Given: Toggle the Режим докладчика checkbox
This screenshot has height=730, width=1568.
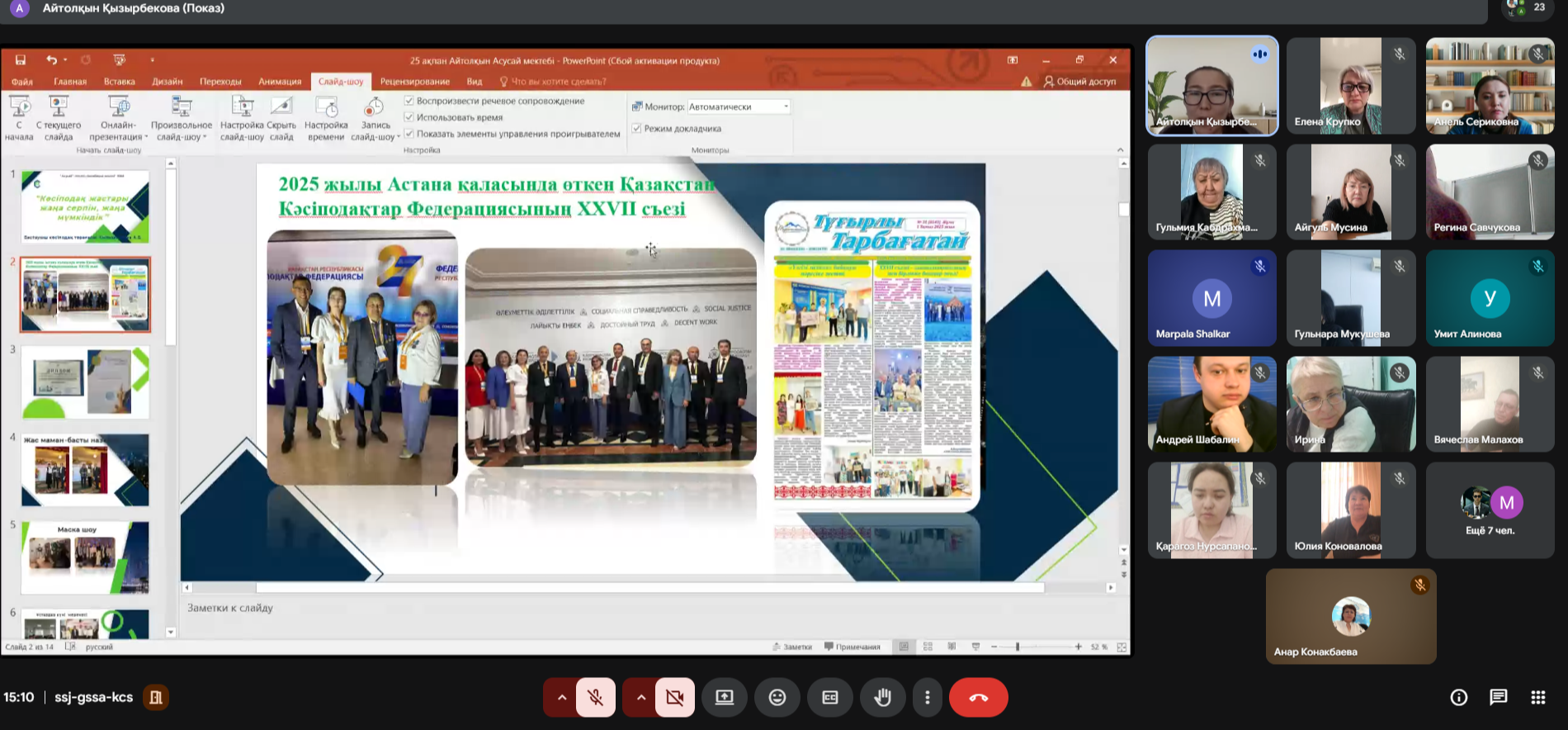Looking at the screenshot, I should click(636, 129).
